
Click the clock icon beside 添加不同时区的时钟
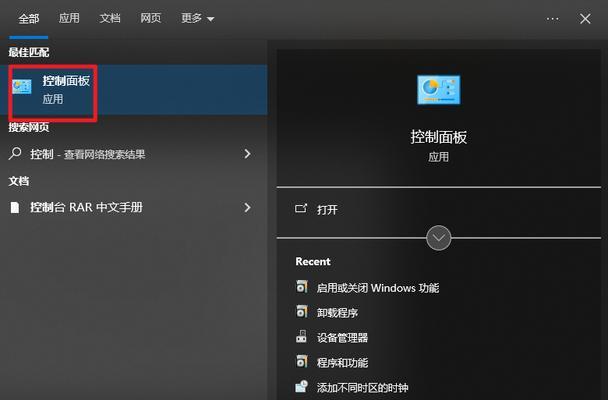(x=301, y=386)
